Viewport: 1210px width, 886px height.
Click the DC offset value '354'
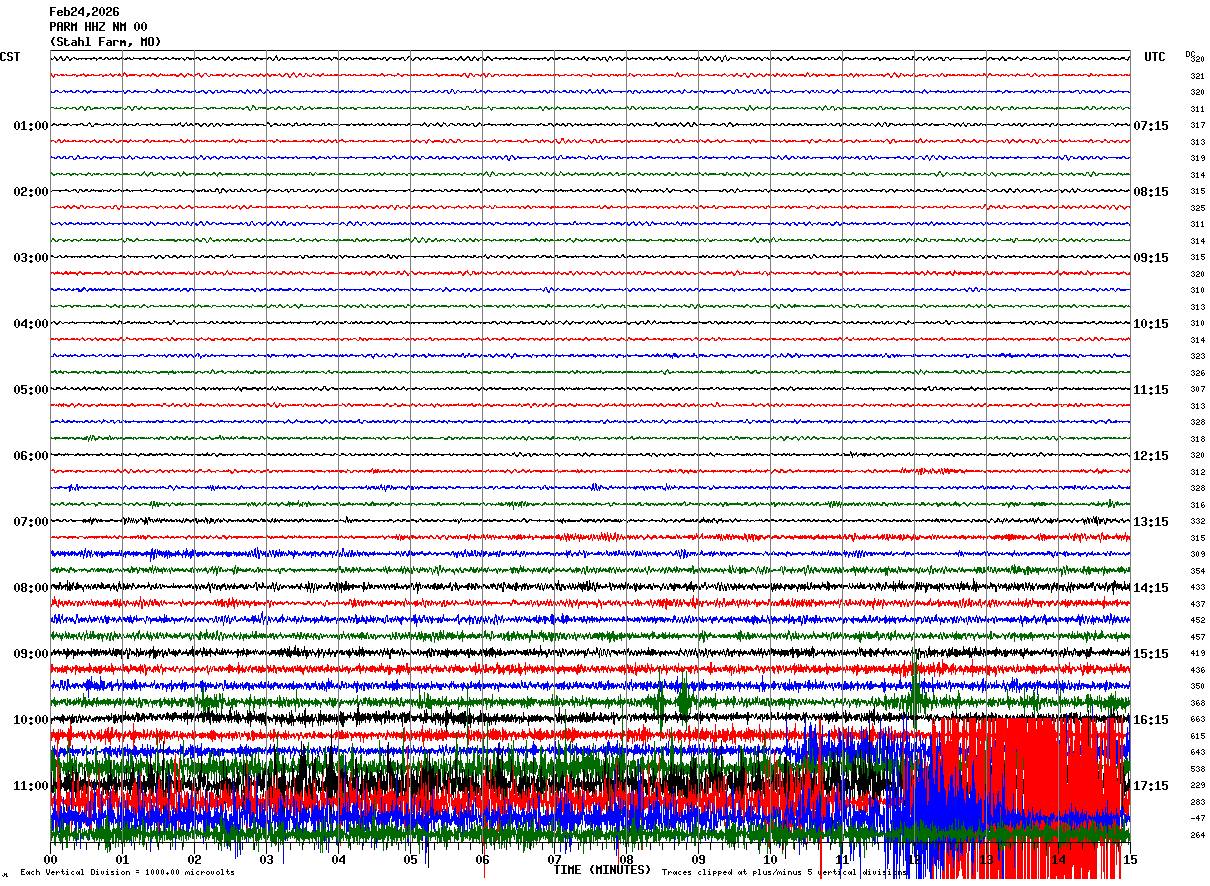point(1197,571)
